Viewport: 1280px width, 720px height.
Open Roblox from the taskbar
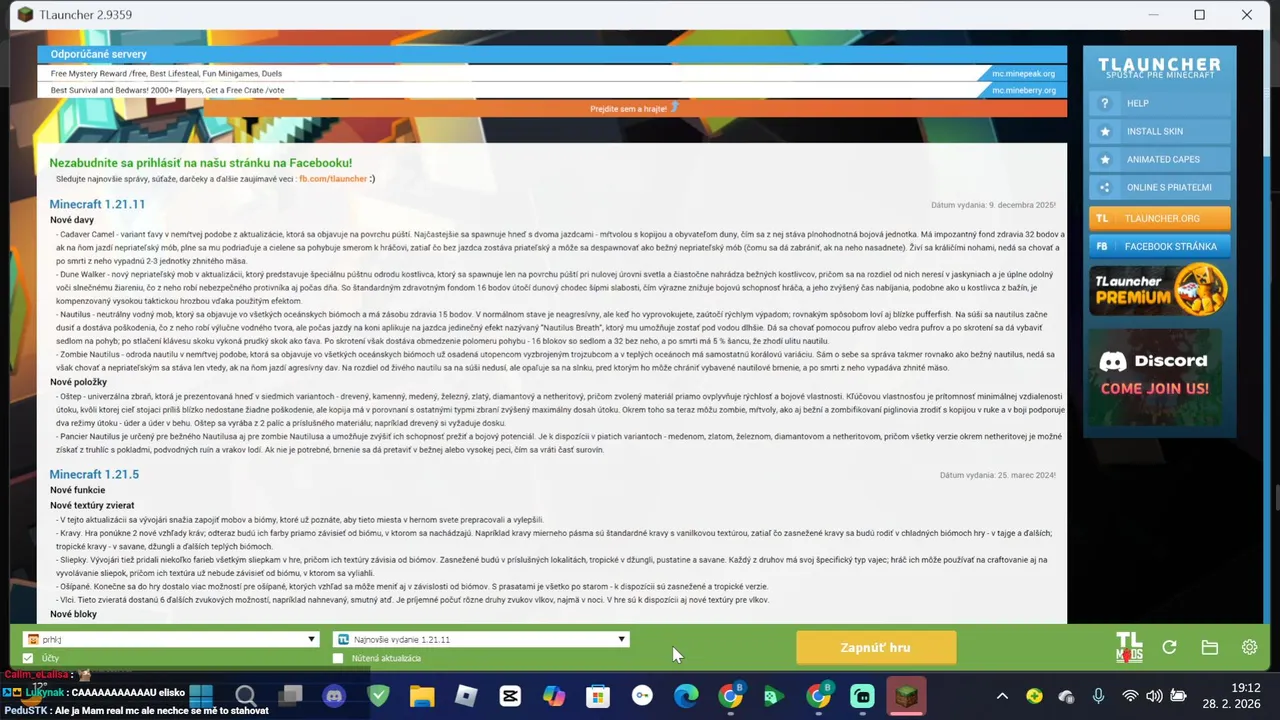(466, 696)
